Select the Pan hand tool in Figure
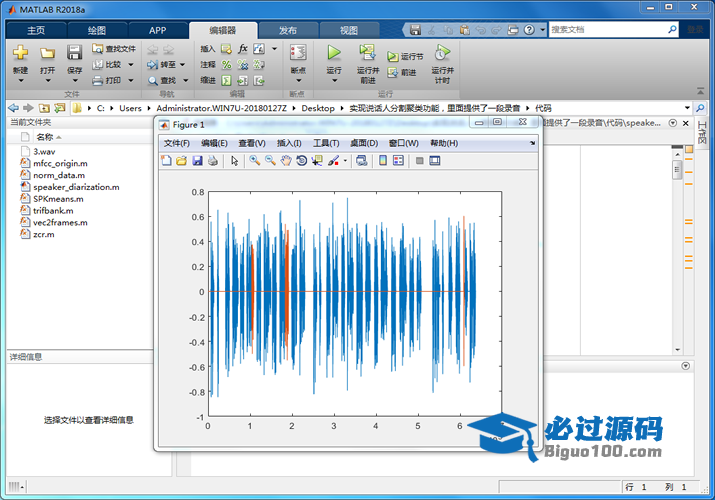This screenshot has width=715, height=500. [286, 160]
